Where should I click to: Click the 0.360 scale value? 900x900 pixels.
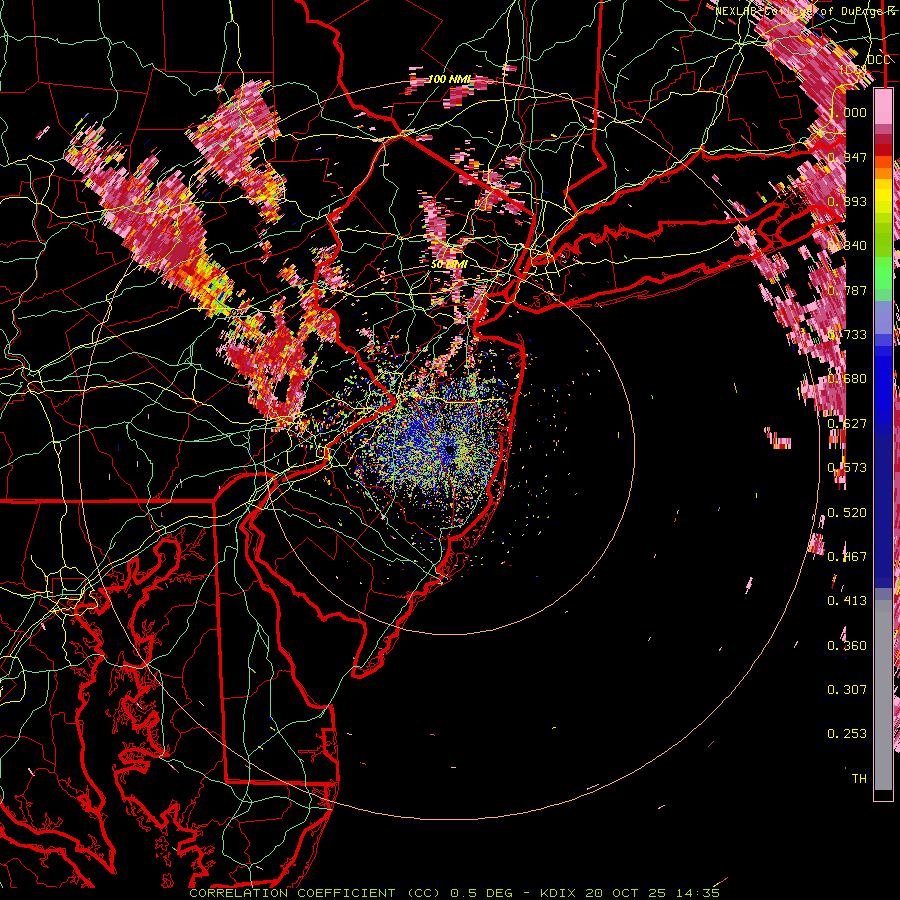pyautogui.click(x=847, y=645)
